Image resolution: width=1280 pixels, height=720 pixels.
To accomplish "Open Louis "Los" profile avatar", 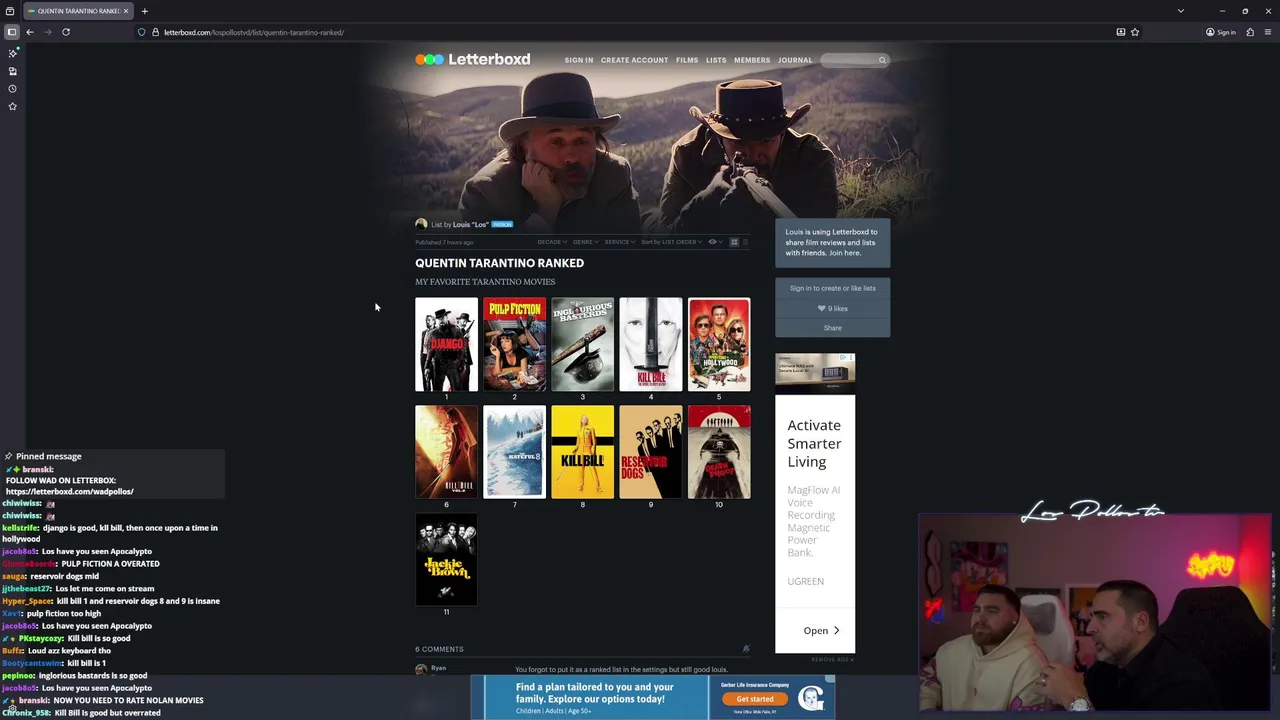I will point(421,224).
